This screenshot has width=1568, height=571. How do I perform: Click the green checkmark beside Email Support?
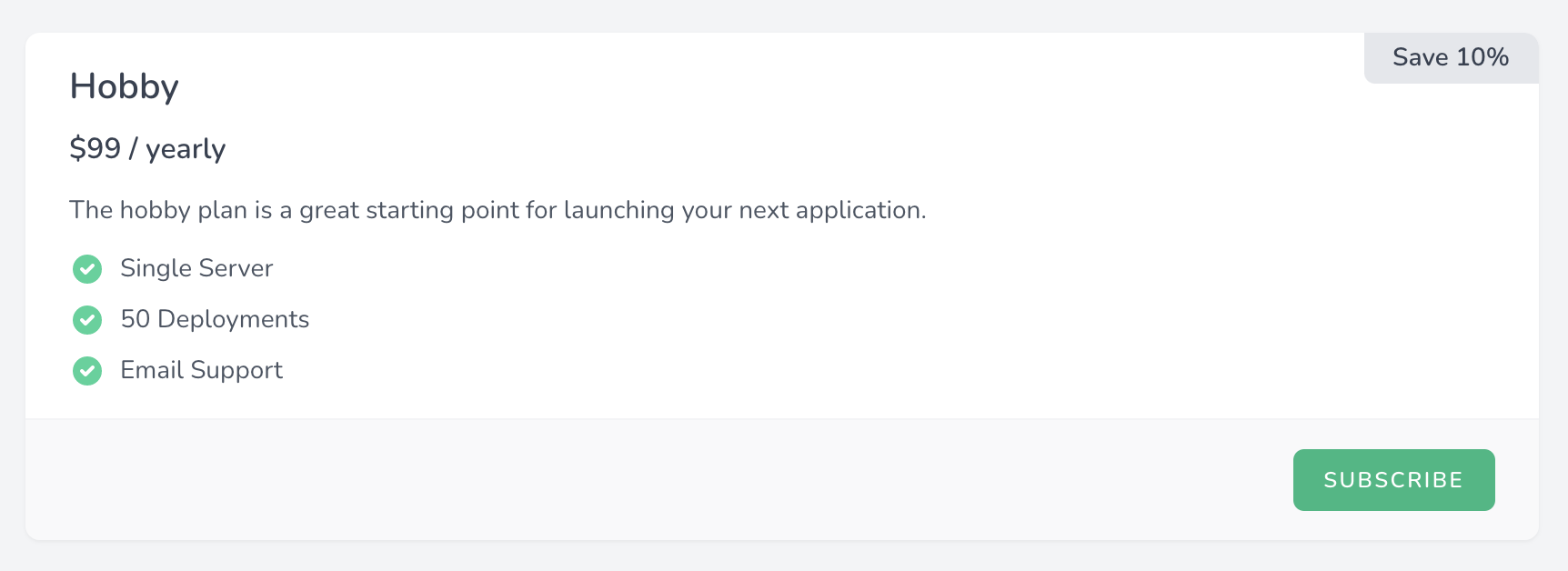tap(87, 371)
